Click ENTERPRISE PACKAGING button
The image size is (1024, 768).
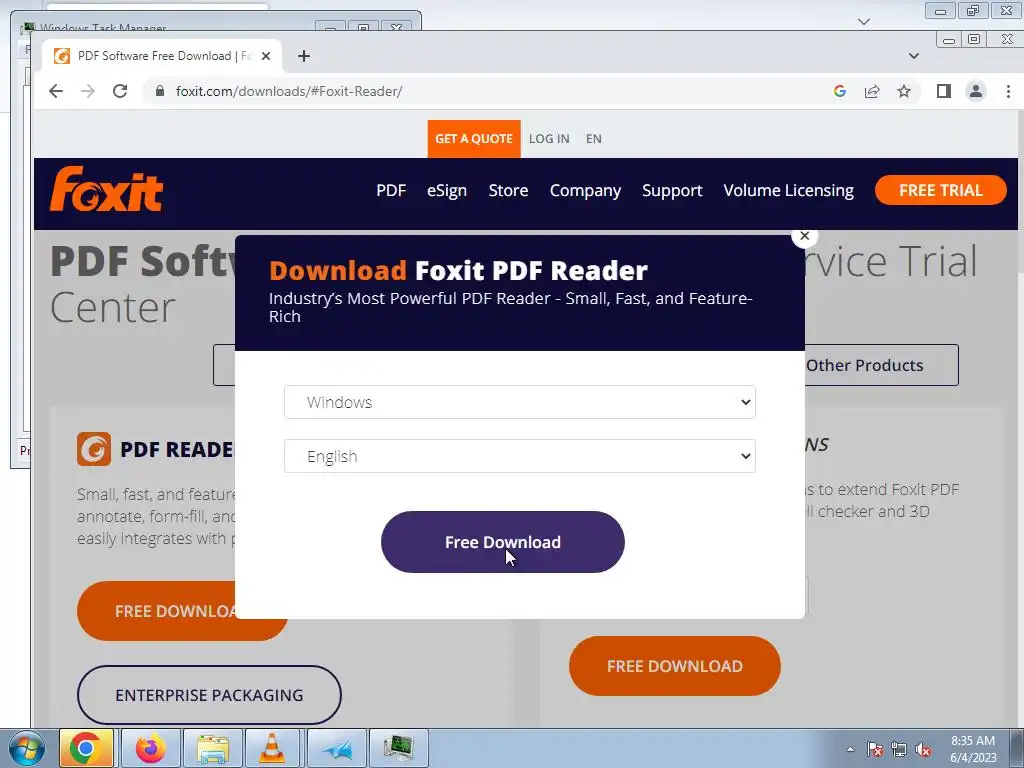click(209, 695)
